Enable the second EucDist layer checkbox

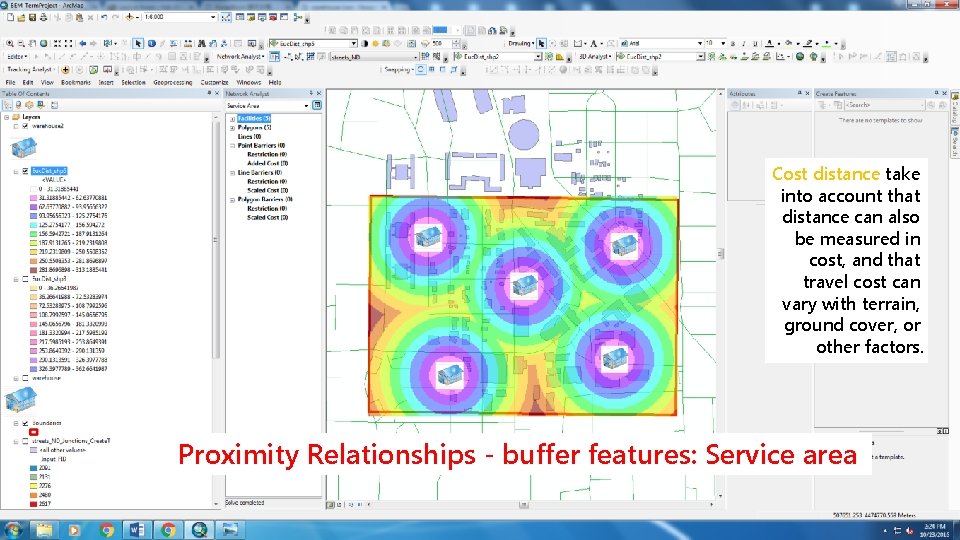point(25,279)
